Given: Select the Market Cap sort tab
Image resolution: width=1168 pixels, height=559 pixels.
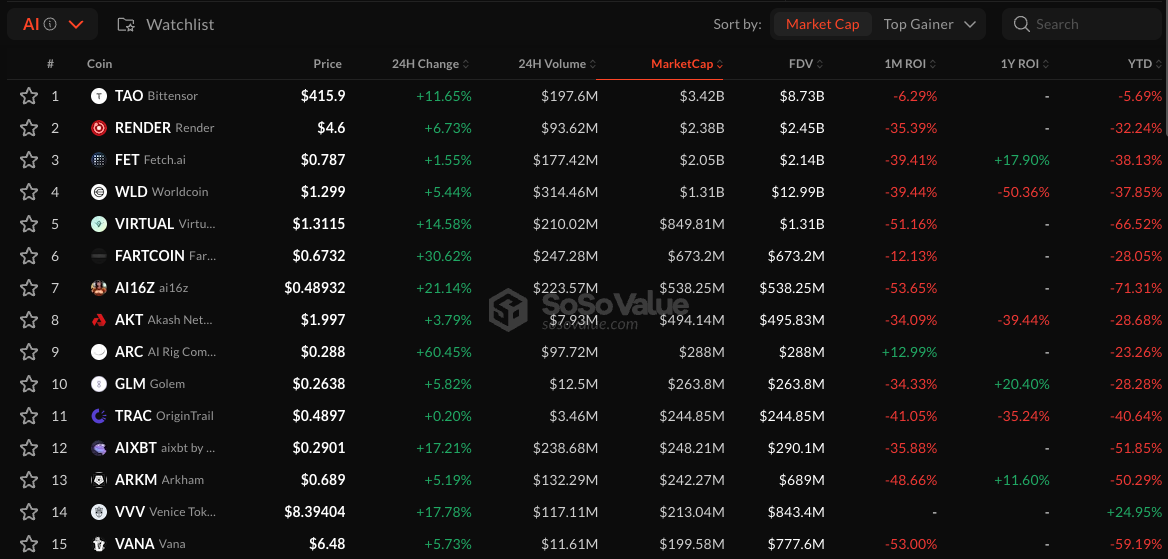Looking at the screenshot, I should click(x=822, y=24).
